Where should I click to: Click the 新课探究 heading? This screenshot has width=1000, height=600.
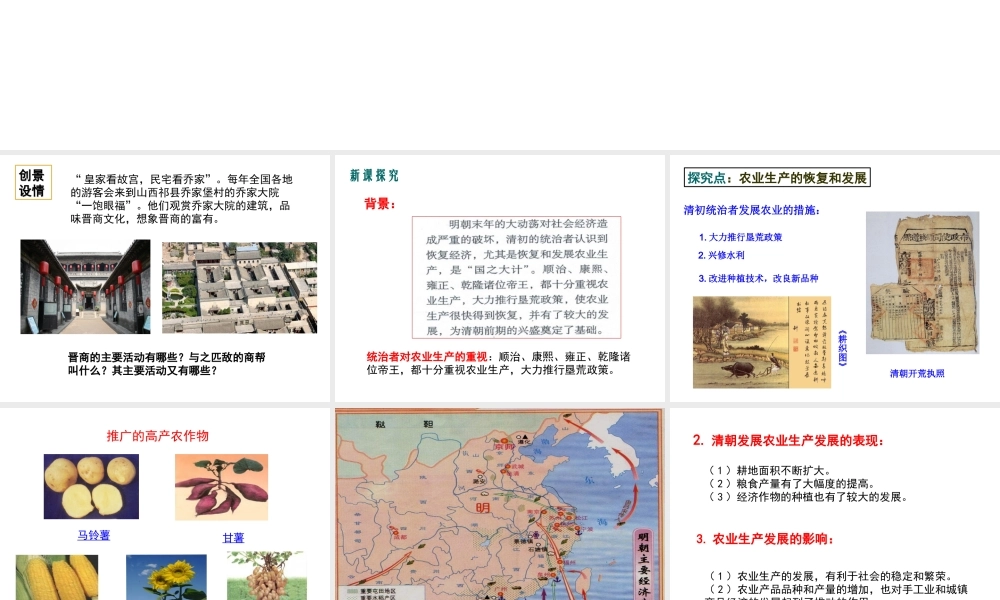click(x=374, y=175)
